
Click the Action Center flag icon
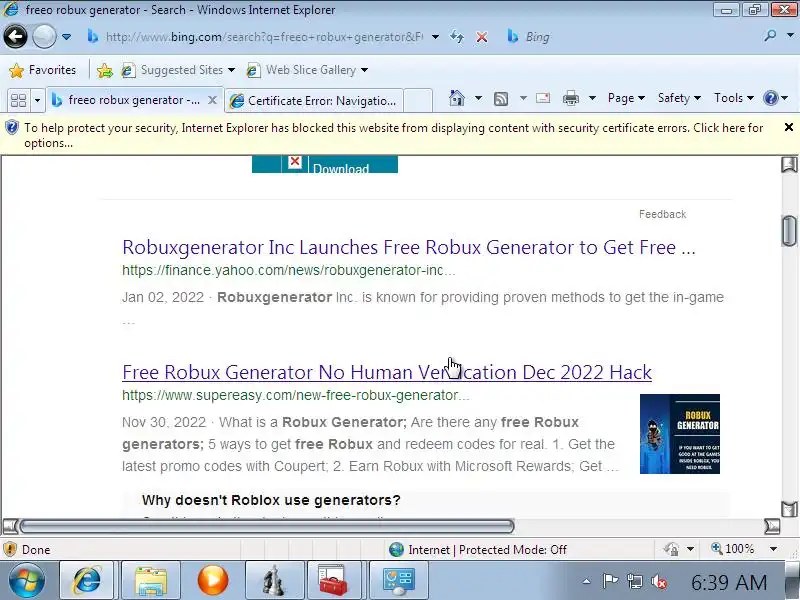[x=610, y=581]
